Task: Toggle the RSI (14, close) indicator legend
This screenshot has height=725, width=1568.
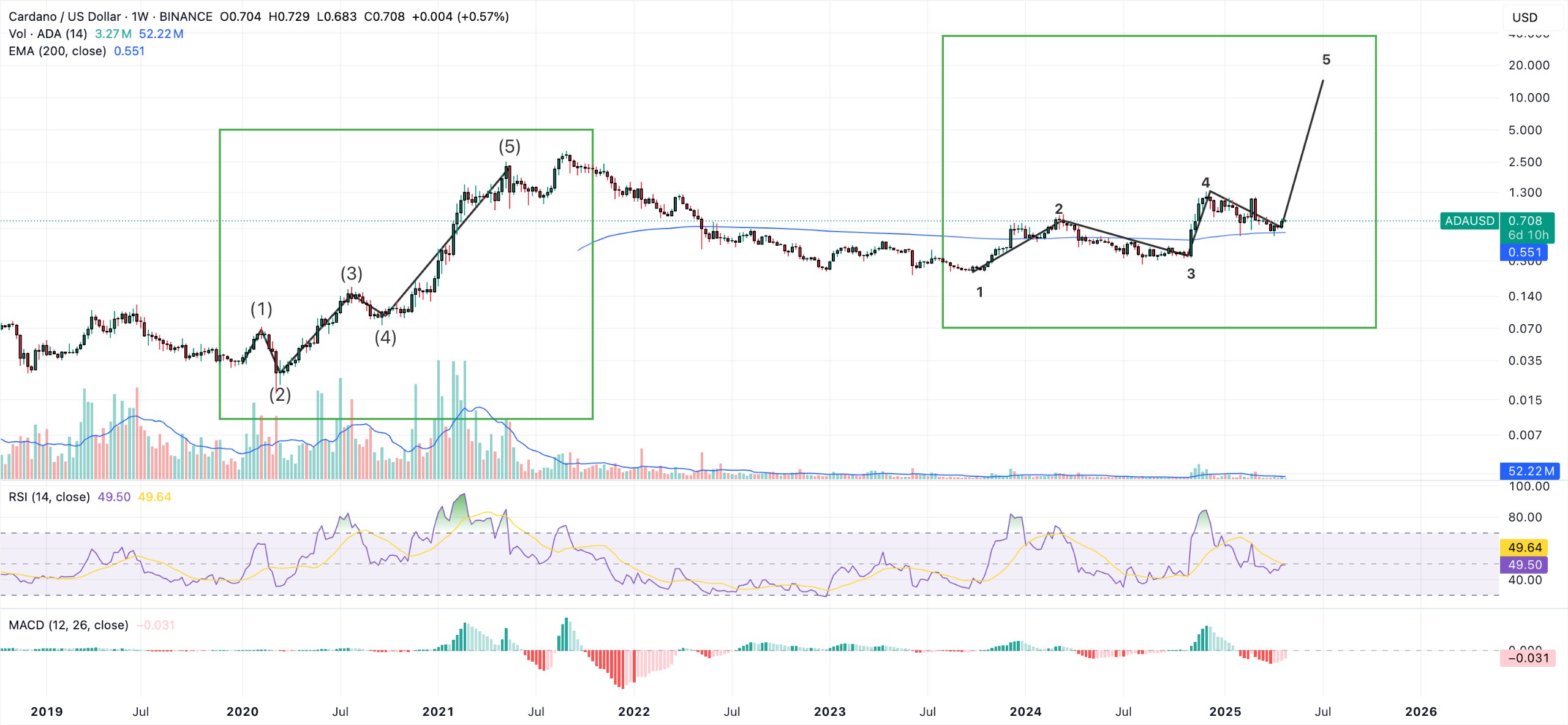Action: coord(48,498)
